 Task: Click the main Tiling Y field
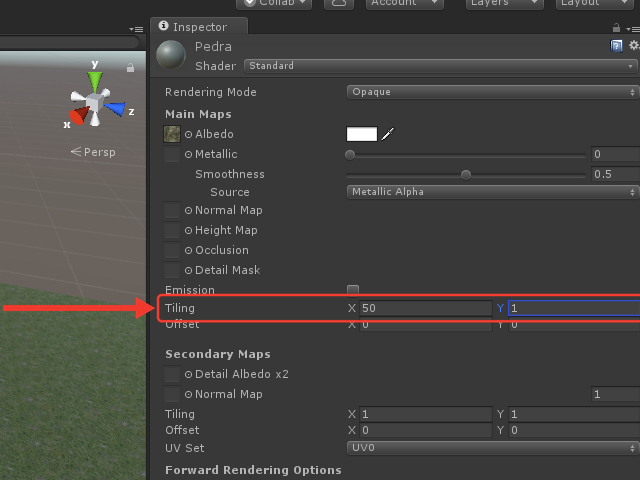[x=574, y=308]
